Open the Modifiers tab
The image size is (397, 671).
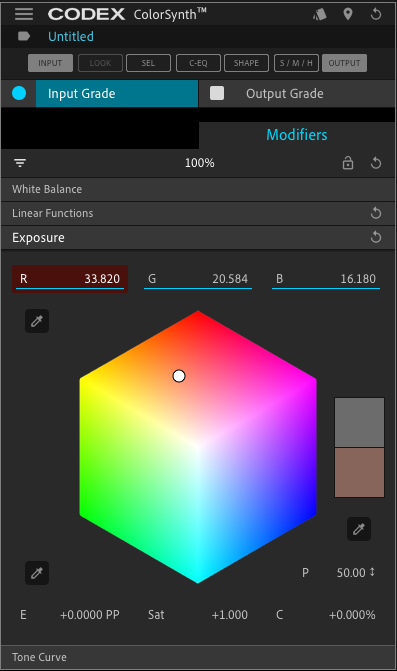(297, 135)
